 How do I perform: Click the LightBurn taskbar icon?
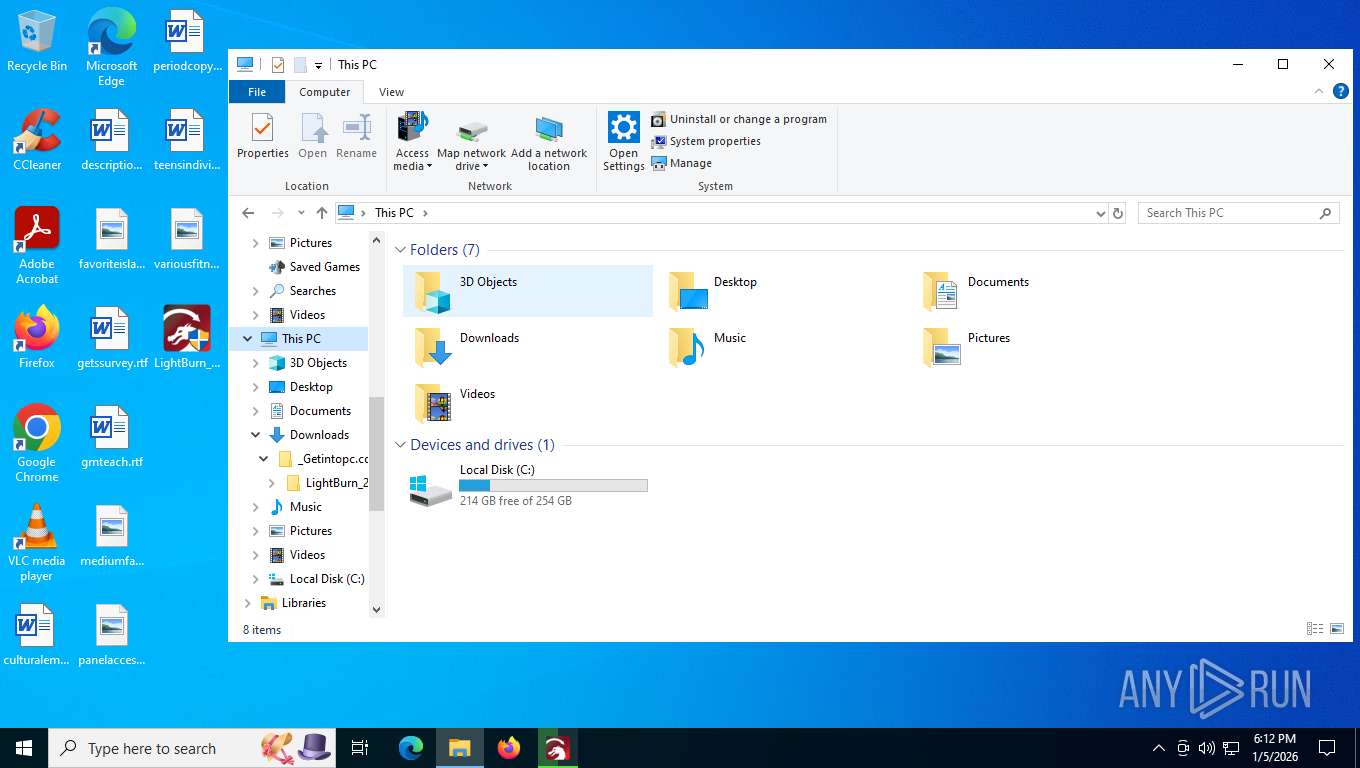(557, 748)
